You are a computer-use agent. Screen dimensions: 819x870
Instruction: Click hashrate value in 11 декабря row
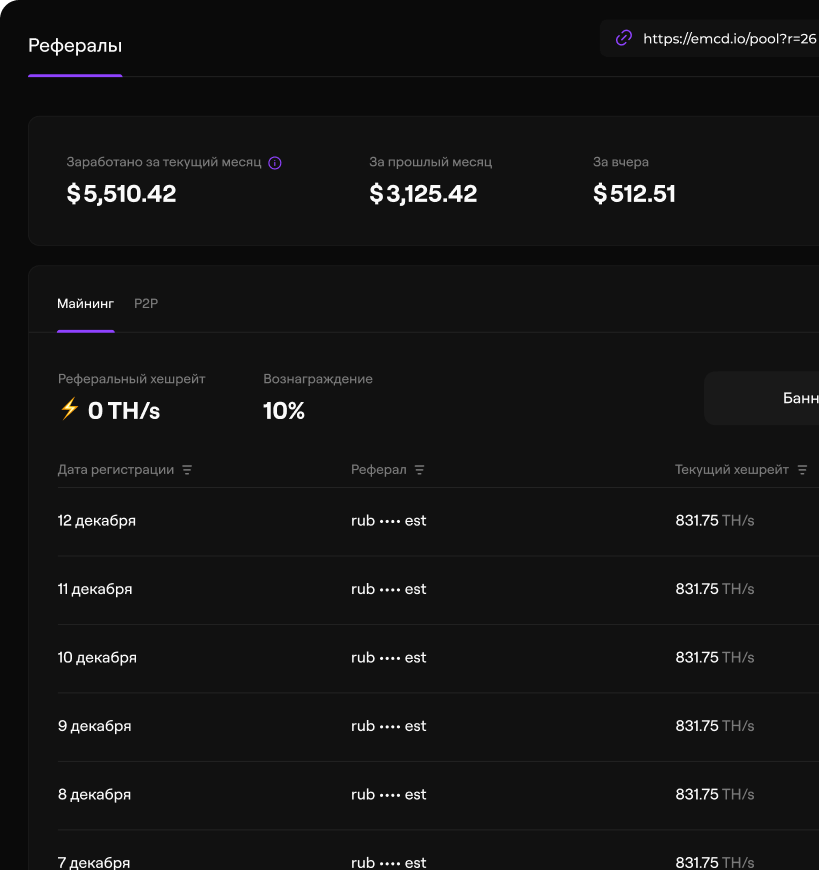715,589
